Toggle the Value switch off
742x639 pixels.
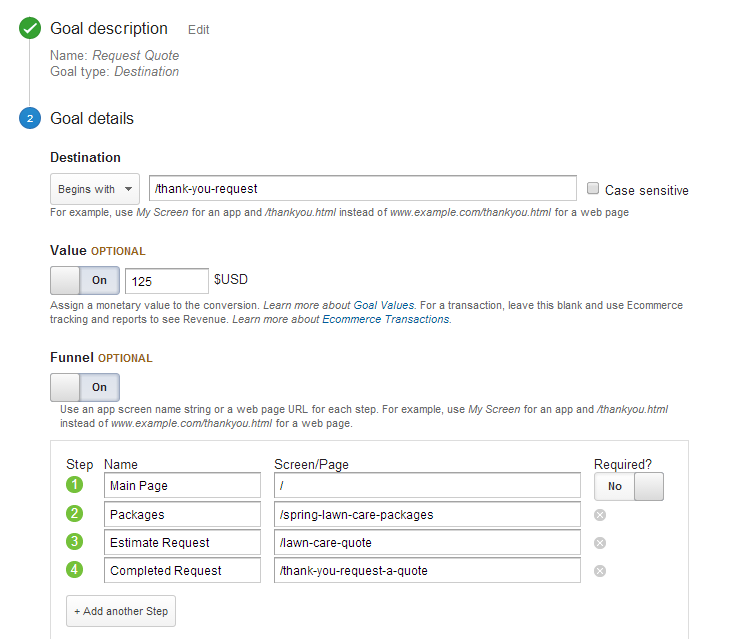click(85, 280)
